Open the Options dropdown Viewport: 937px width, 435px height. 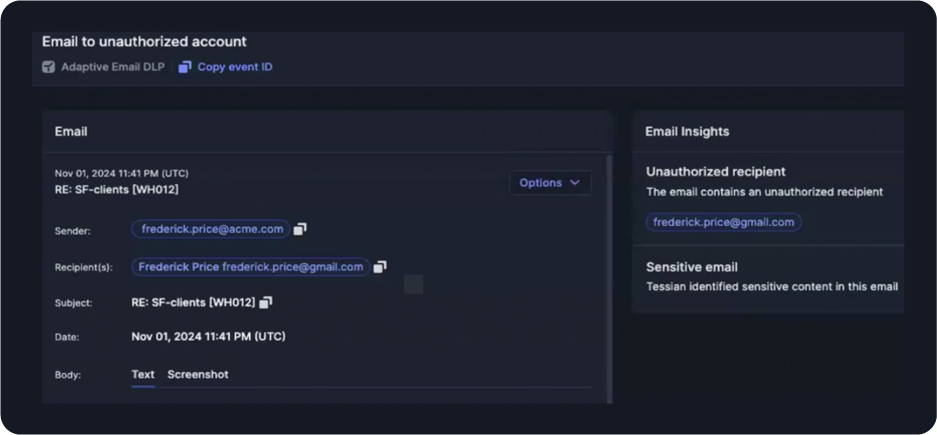[549, 183]
